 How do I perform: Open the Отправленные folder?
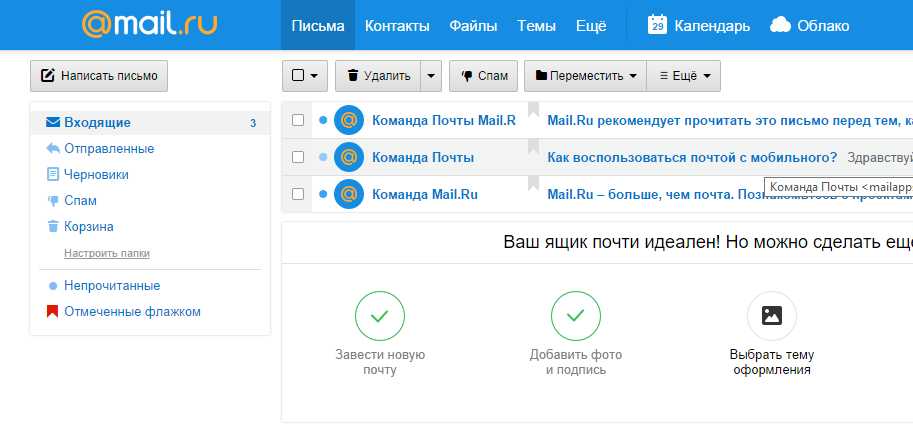click(x=108, y=148)
